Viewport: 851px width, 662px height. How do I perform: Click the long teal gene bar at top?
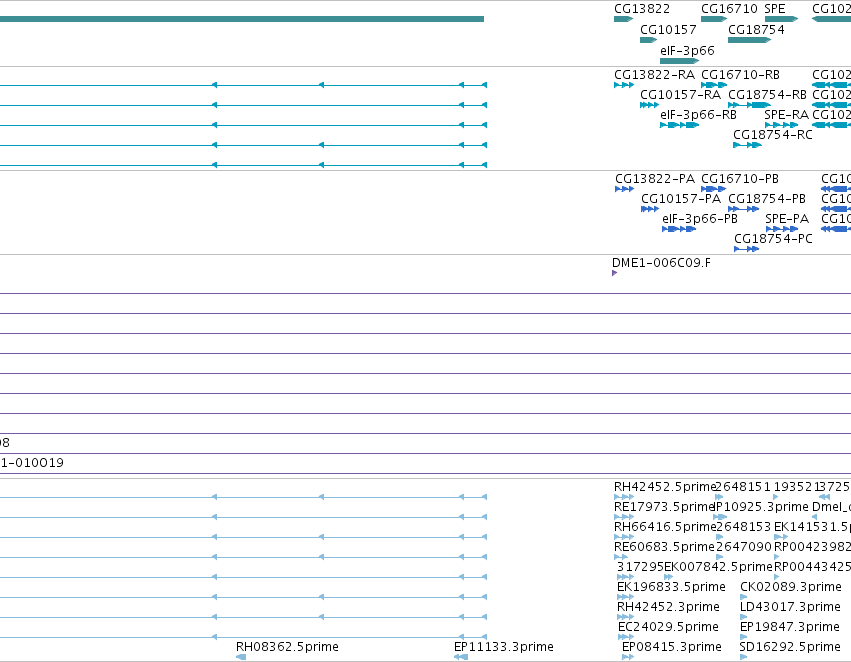(242, 19)
